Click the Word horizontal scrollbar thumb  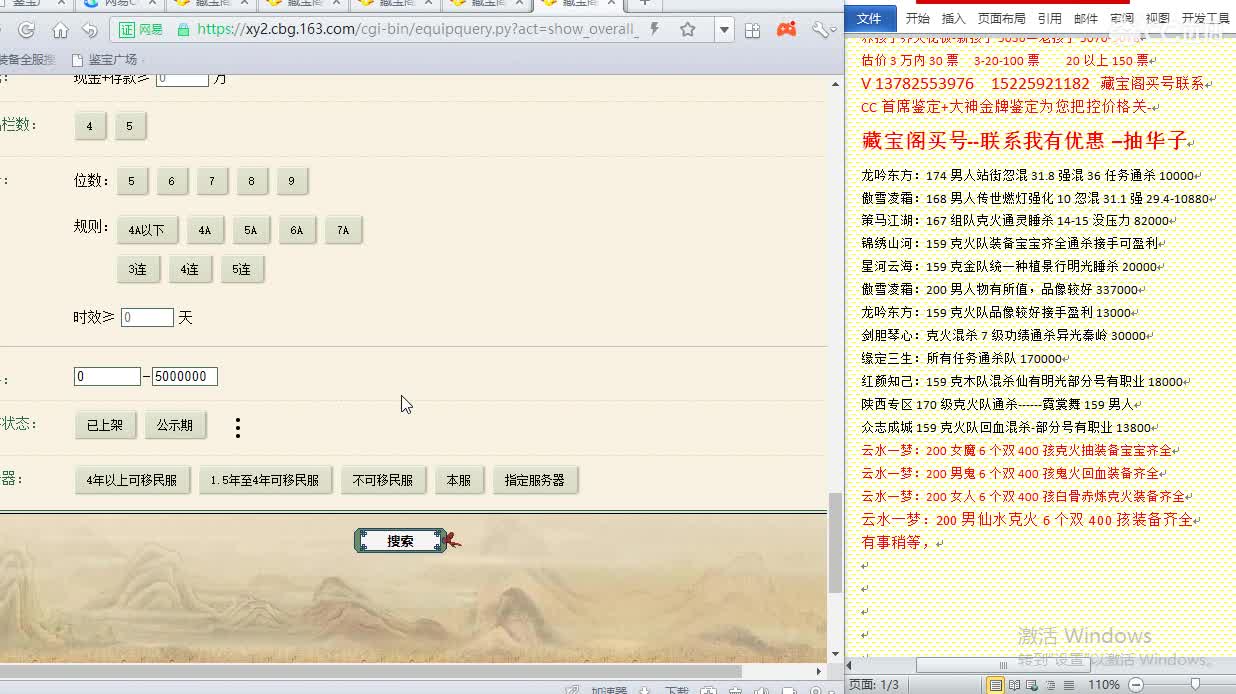[1003, 664]
